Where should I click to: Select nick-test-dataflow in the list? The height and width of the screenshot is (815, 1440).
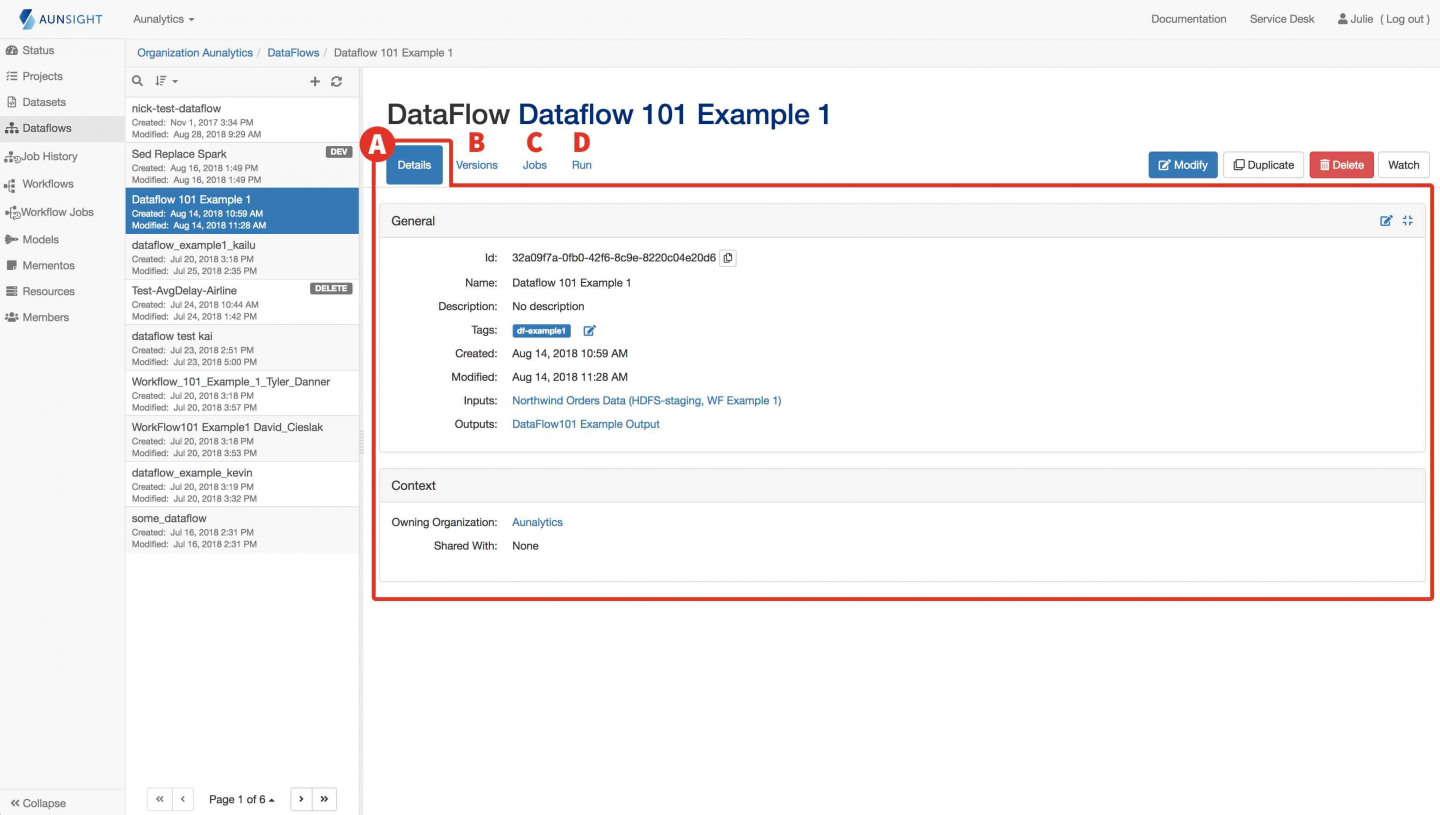pyautogui.click(x=242, y=120)
